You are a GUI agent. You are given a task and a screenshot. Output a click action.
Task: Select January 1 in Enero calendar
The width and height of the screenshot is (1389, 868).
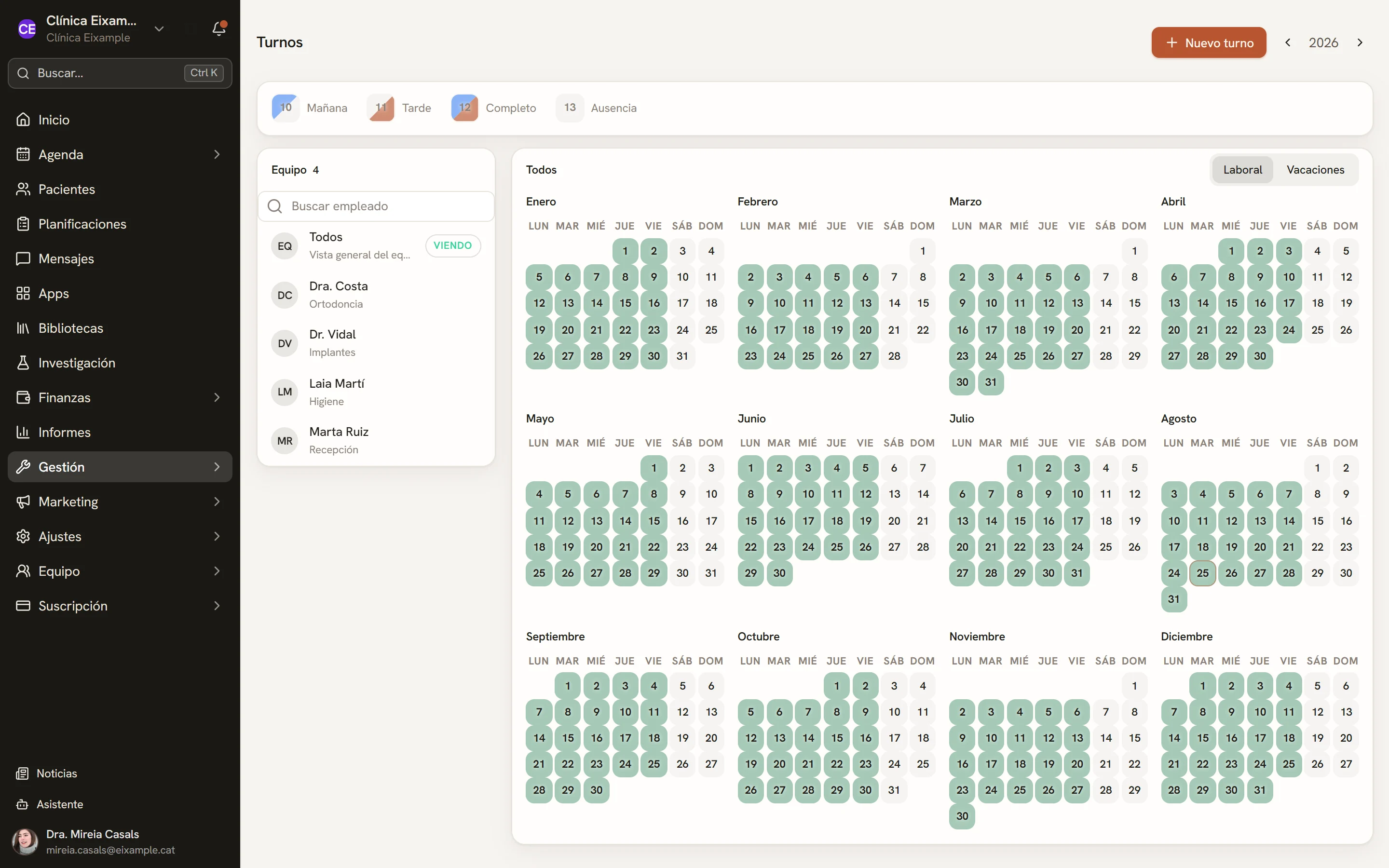625,251
